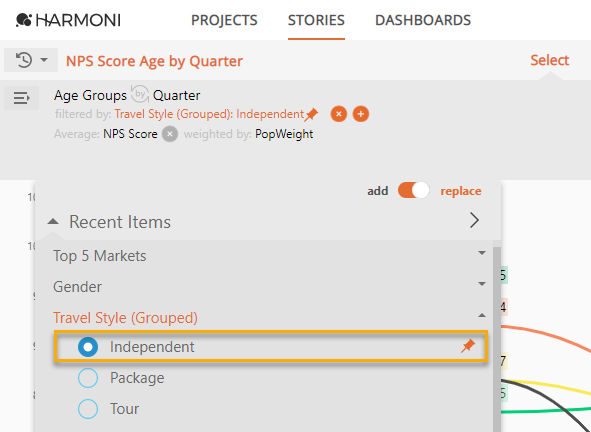The height and width of the screenshot is (432, 591).
Task: Click pin icon in Independent row
Action: coord(468,346)
